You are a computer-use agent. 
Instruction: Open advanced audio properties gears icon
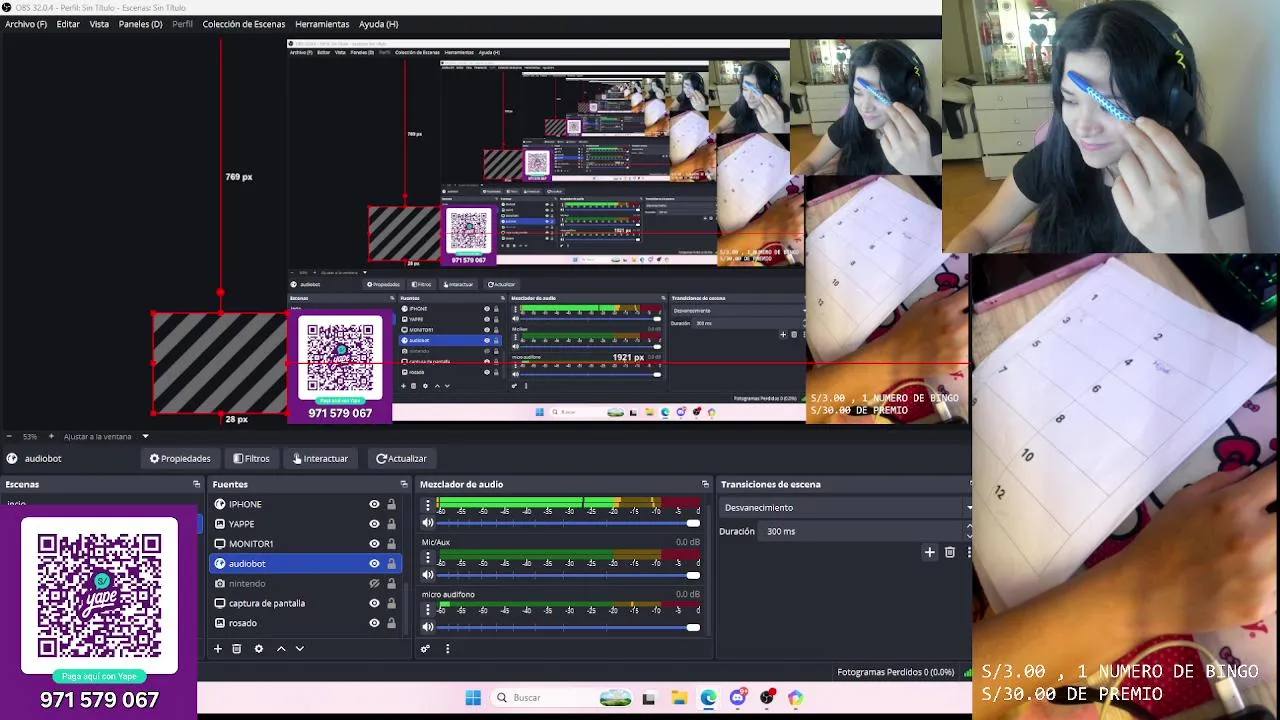click(425, 649)
